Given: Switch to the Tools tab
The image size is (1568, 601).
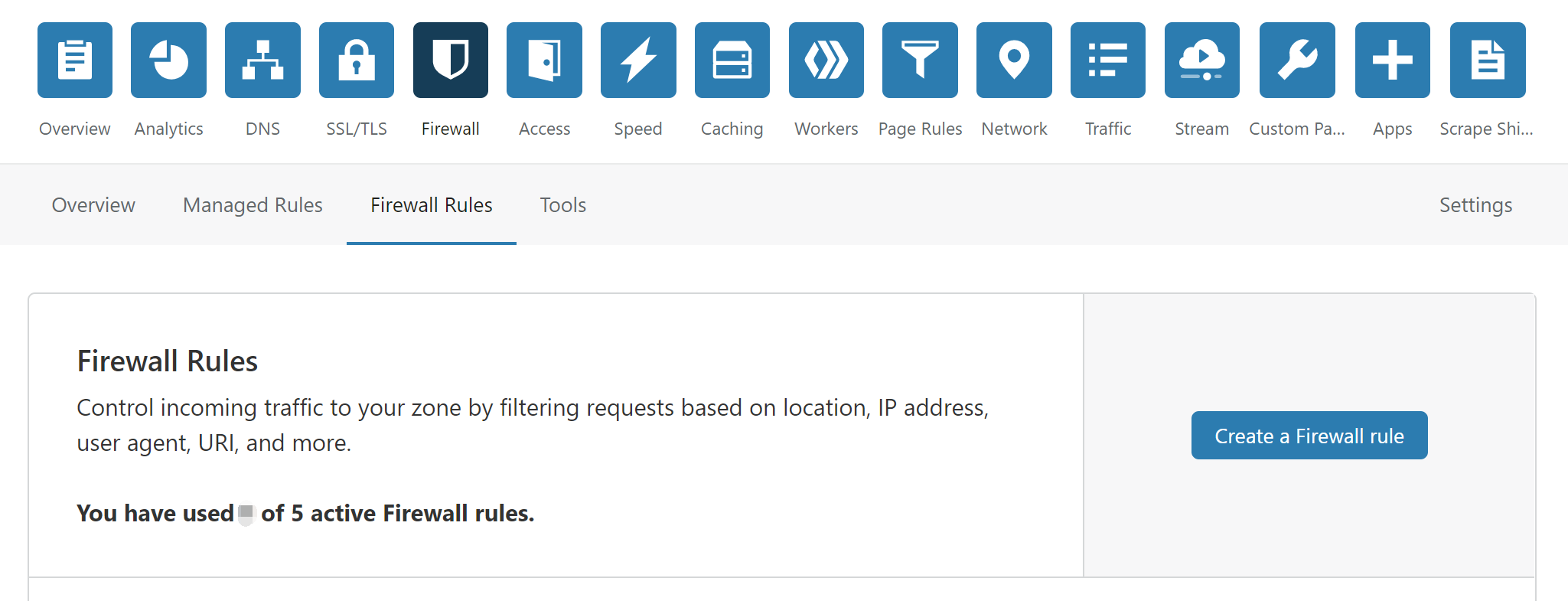Looking at the screenshot, I should click(563, 205).
